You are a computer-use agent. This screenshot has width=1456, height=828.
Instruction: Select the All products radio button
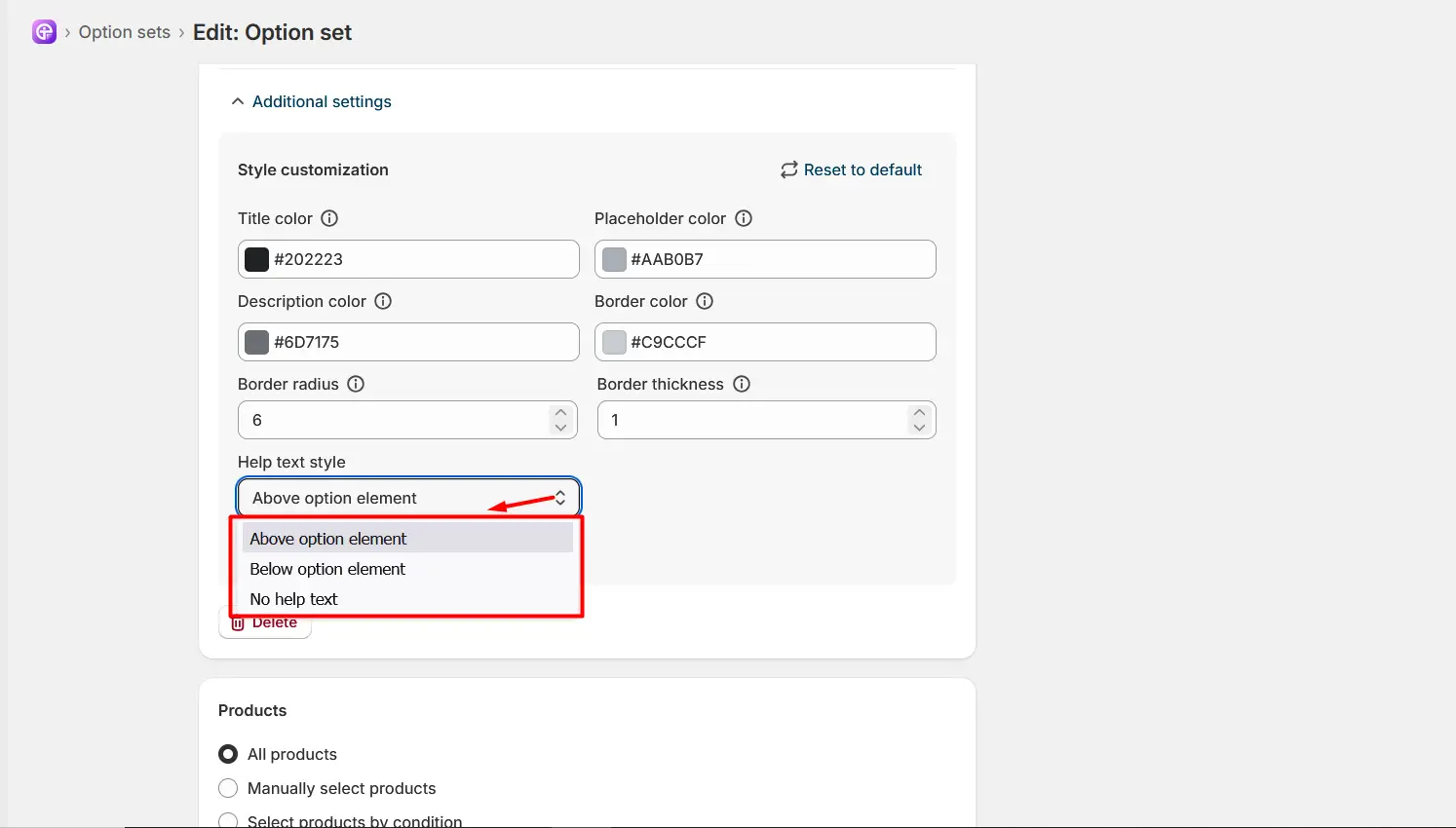(228, 754)
